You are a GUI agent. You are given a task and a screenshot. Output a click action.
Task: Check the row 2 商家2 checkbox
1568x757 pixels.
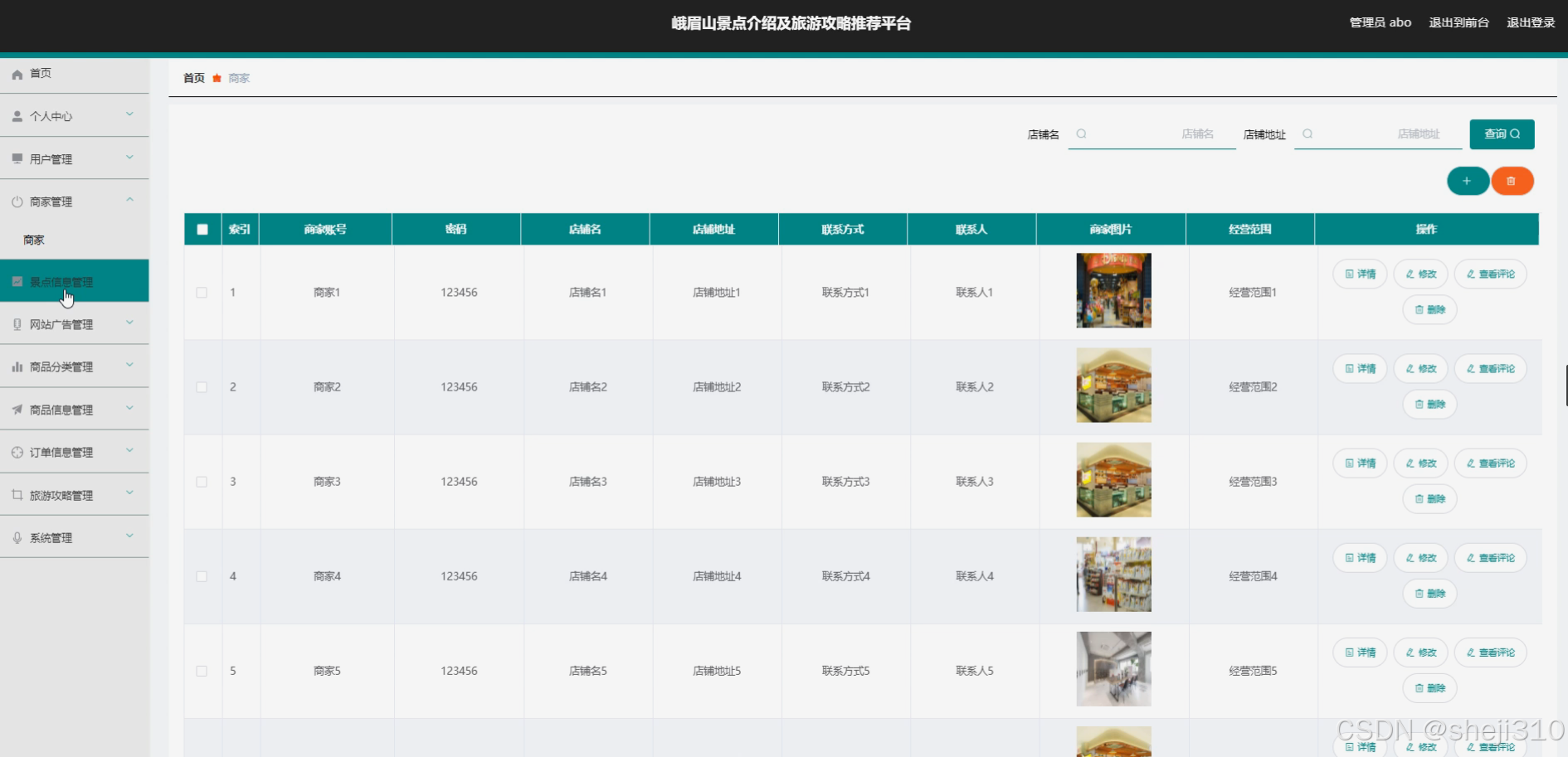pyautogui.click(x=202, y=387)
